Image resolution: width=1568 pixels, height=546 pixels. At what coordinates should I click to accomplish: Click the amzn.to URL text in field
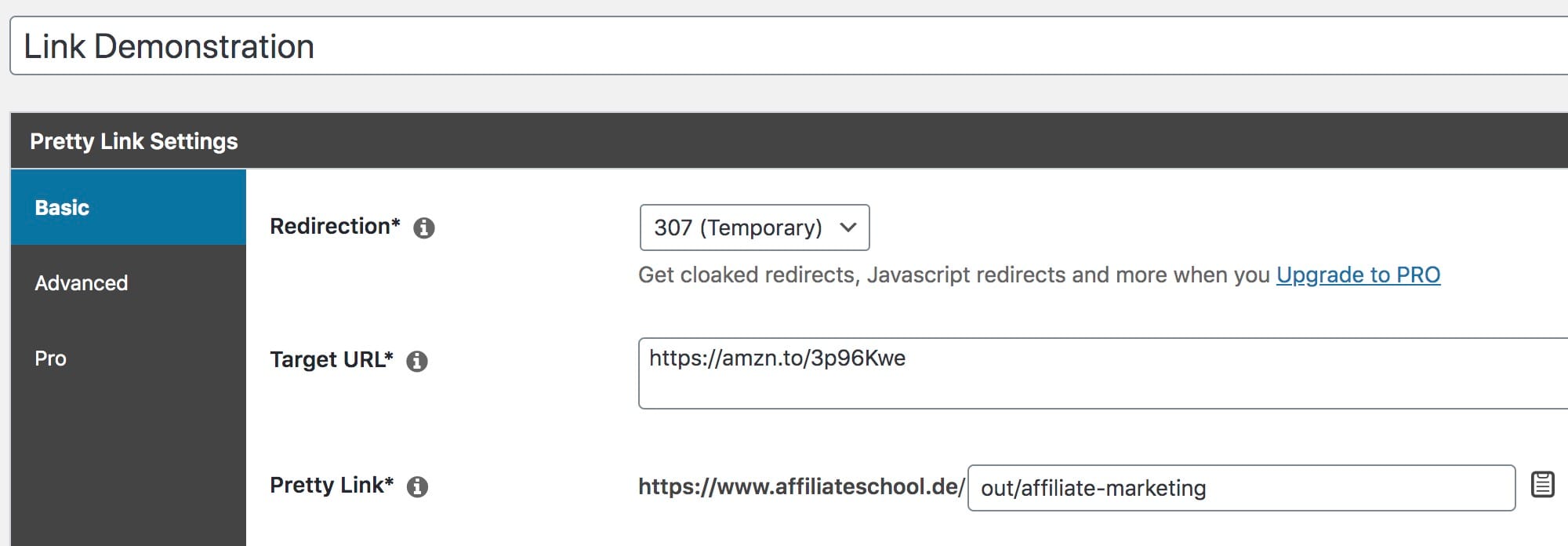777,358
